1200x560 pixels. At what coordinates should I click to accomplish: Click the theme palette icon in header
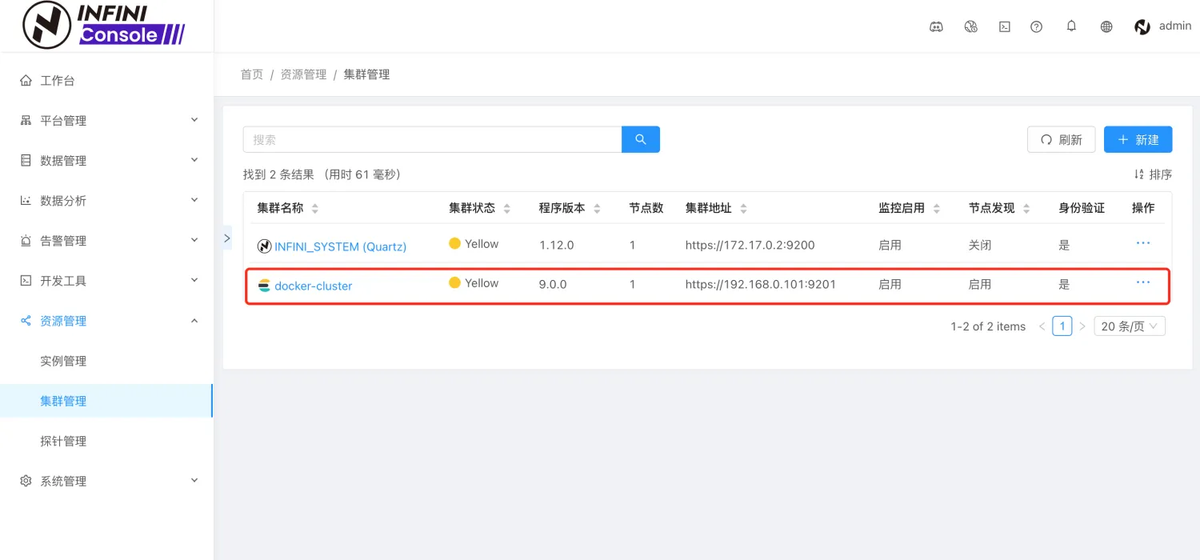[970, 27]
